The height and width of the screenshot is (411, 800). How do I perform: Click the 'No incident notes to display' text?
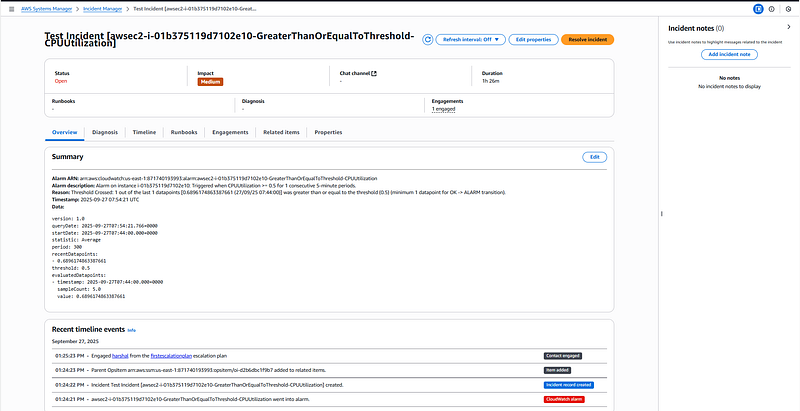point(729,87)
